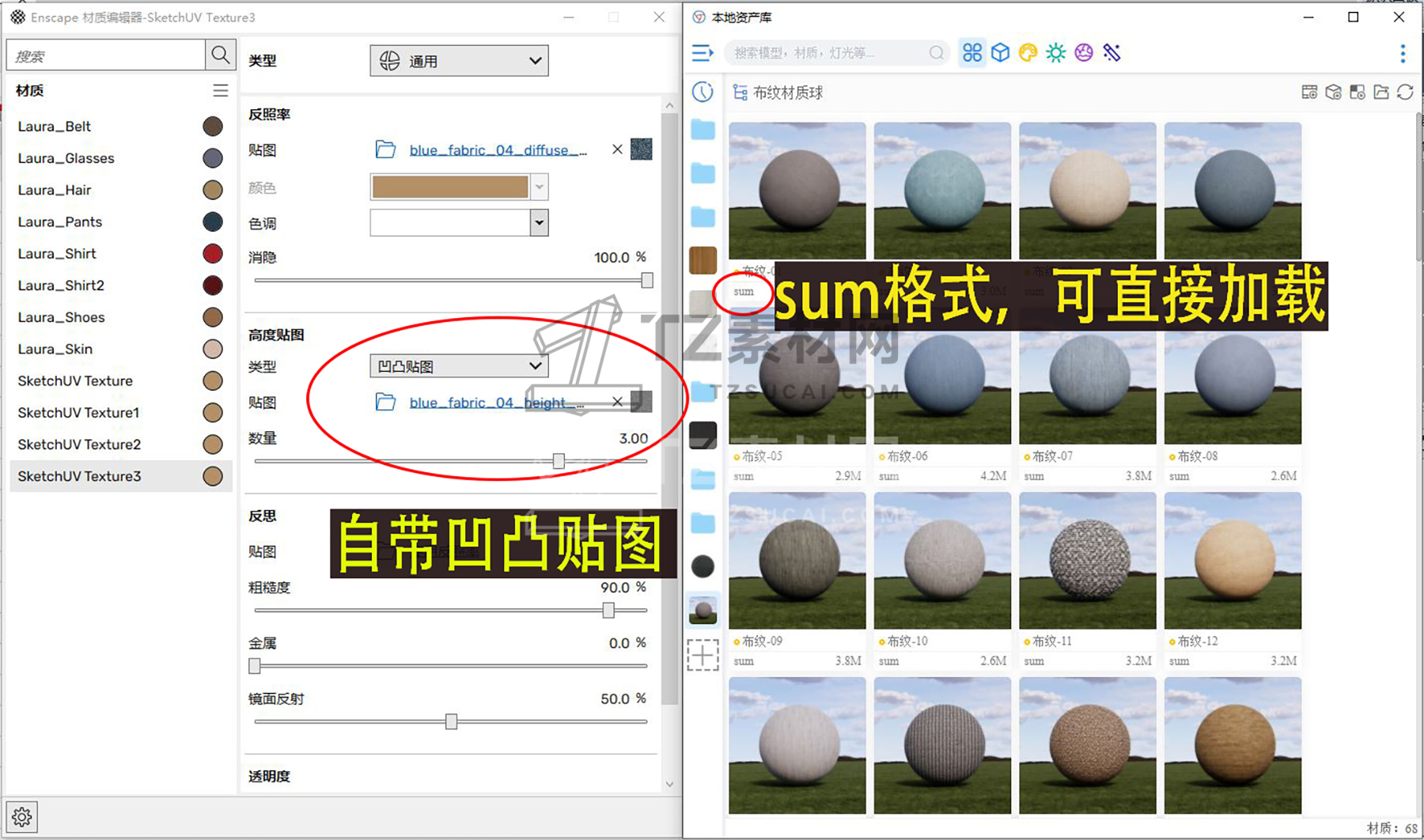Select the green sun lighting filter

point(1055,53)
